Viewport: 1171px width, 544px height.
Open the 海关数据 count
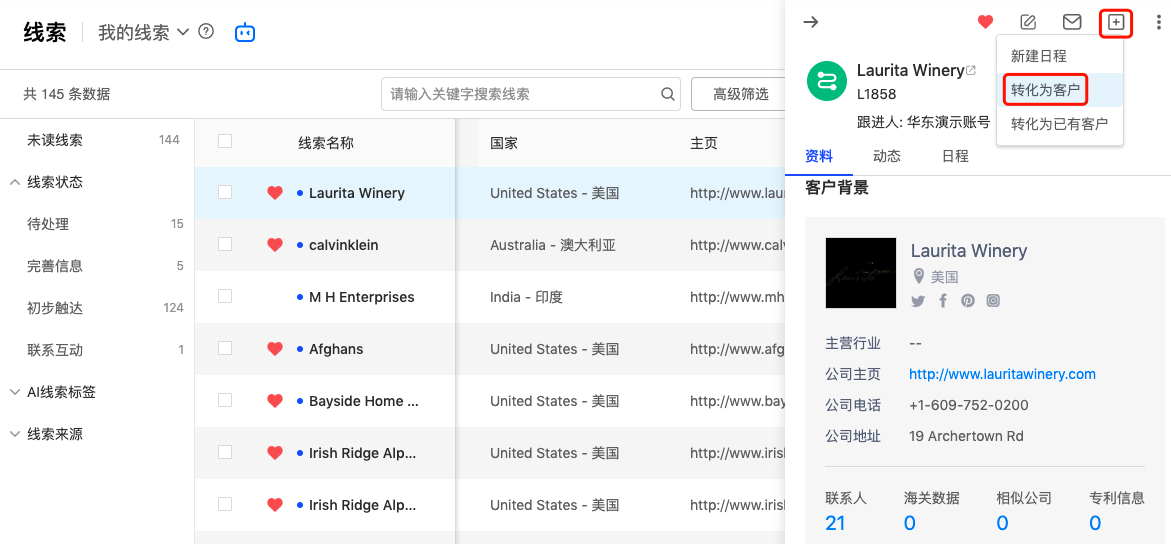click(x=910, y=522)
